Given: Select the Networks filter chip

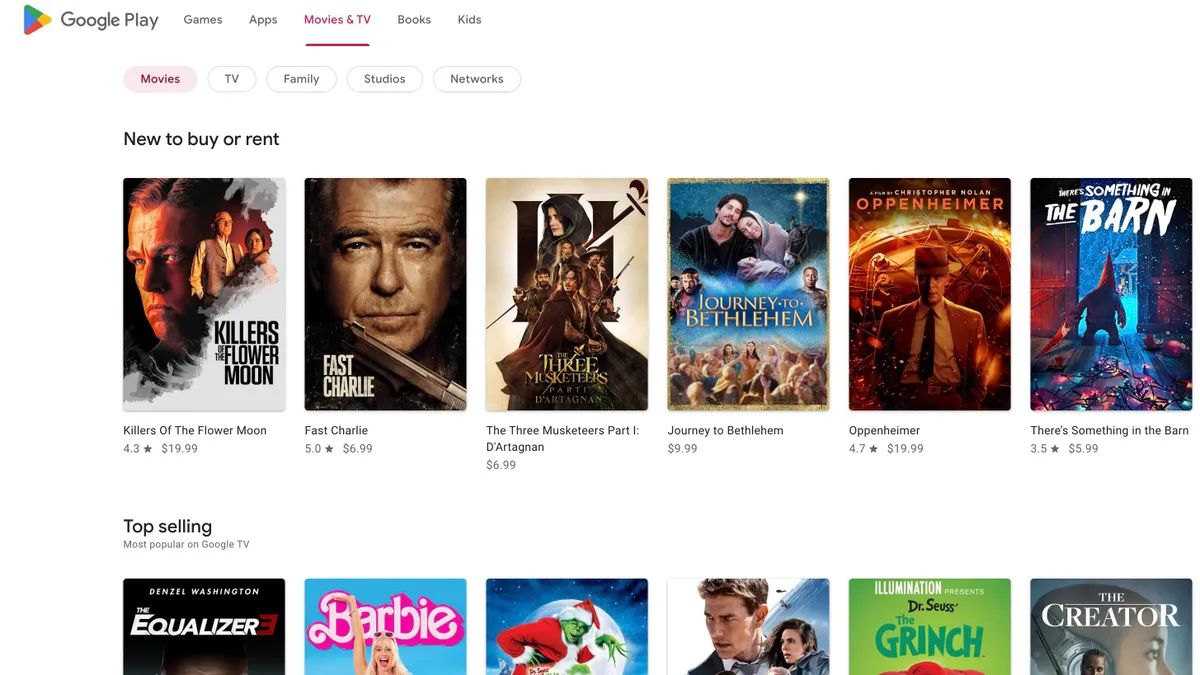Looking at the screenshot, I should (x=477, y=79).
